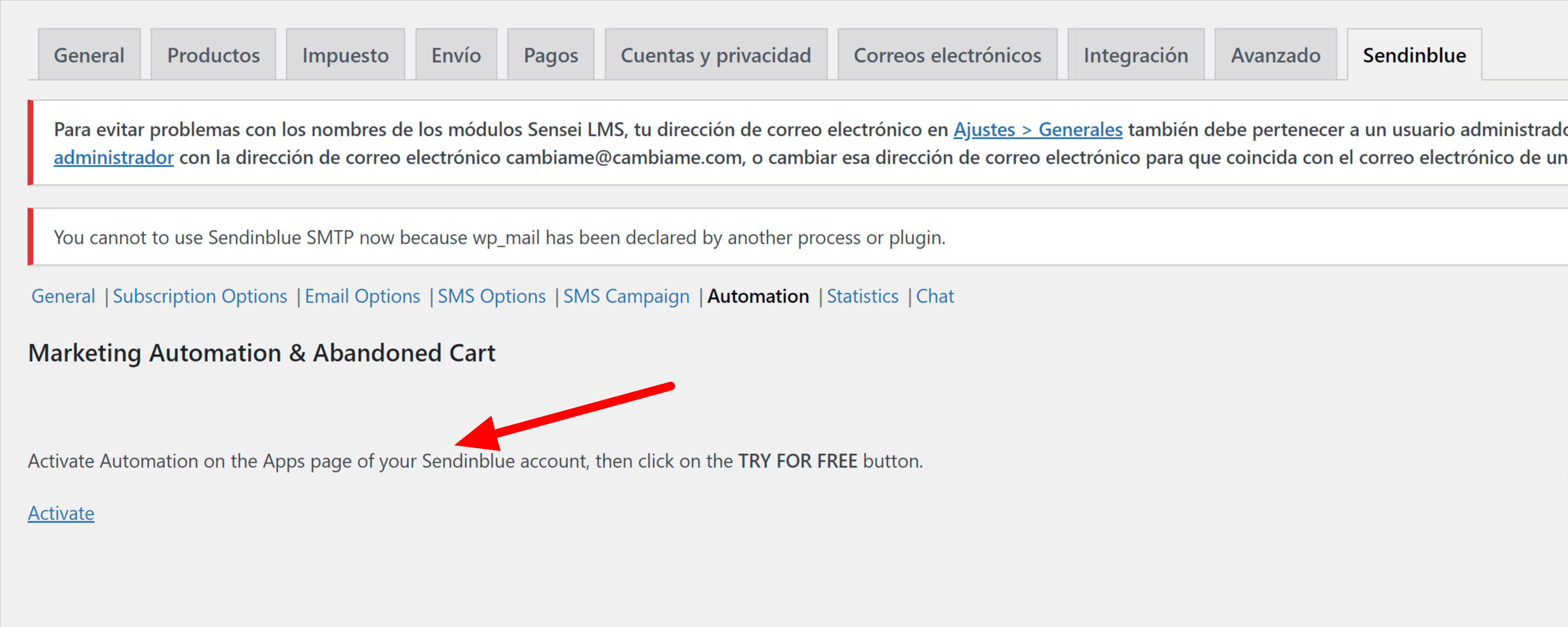This screenshot has height=627, width=1568.
Task: Open Email Options section
Action: (362, 297)
